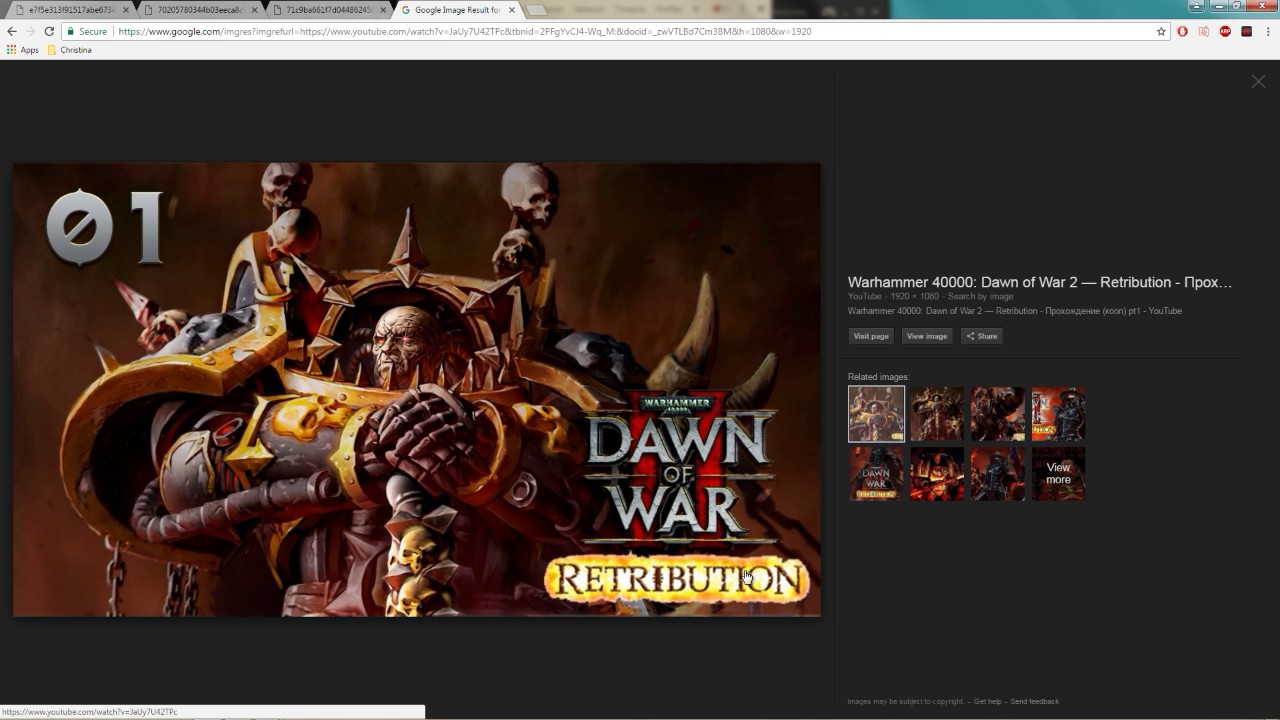This screenshot has width=1280, height=720.
Task: Open the Chrome profile user button
Action: click(x=1197, y=6)
